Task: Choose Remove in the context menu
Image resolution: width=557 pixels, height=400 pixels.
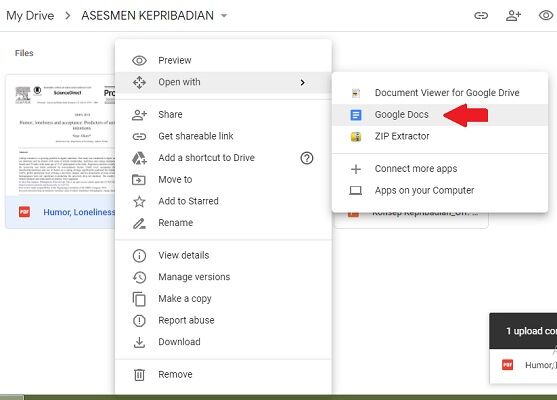Action: 223,375
